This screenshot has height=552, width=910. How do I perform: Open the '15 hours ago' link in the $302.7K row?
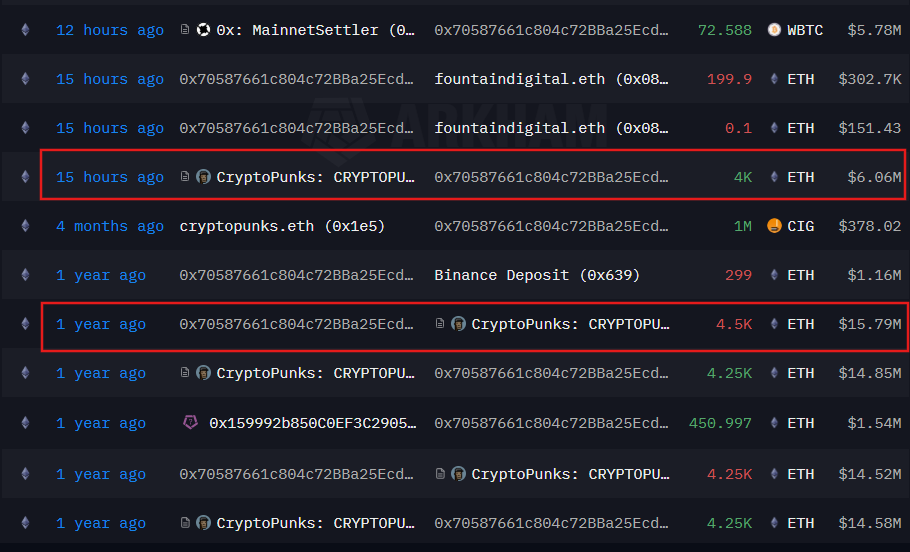[110, 80]
